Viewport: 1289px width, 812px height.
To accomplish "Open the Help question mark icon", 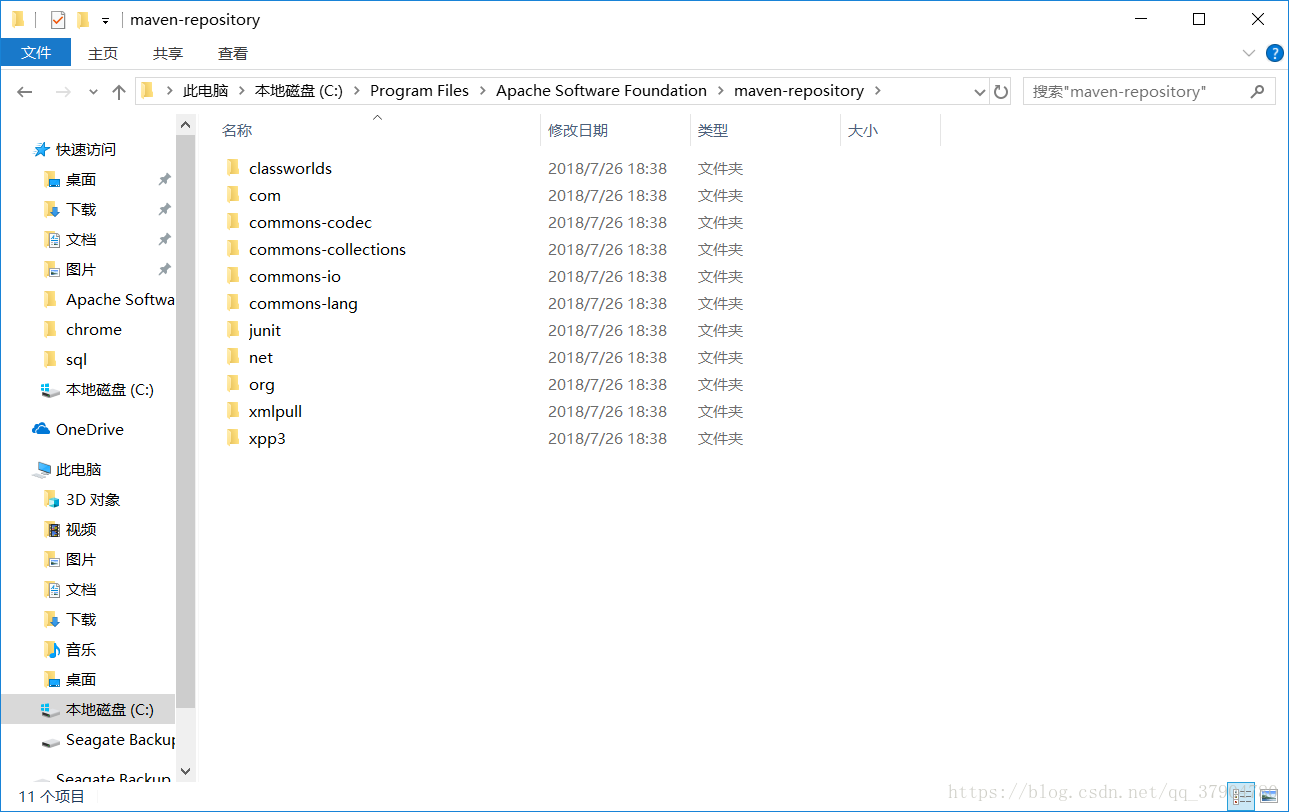I will point(1274,53).
